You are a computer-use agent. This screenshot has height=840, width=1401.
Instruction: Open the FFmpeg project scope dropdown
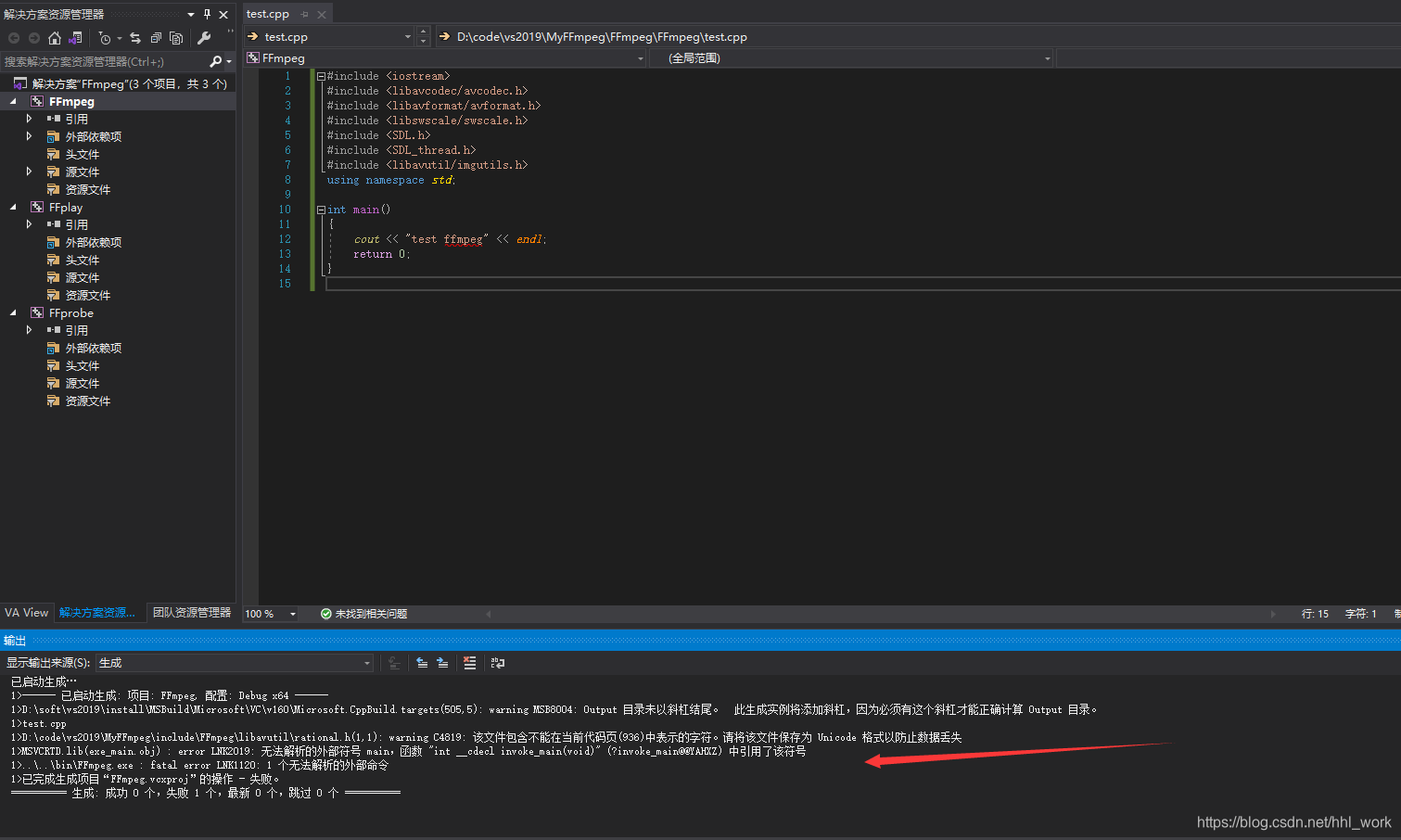641,58
